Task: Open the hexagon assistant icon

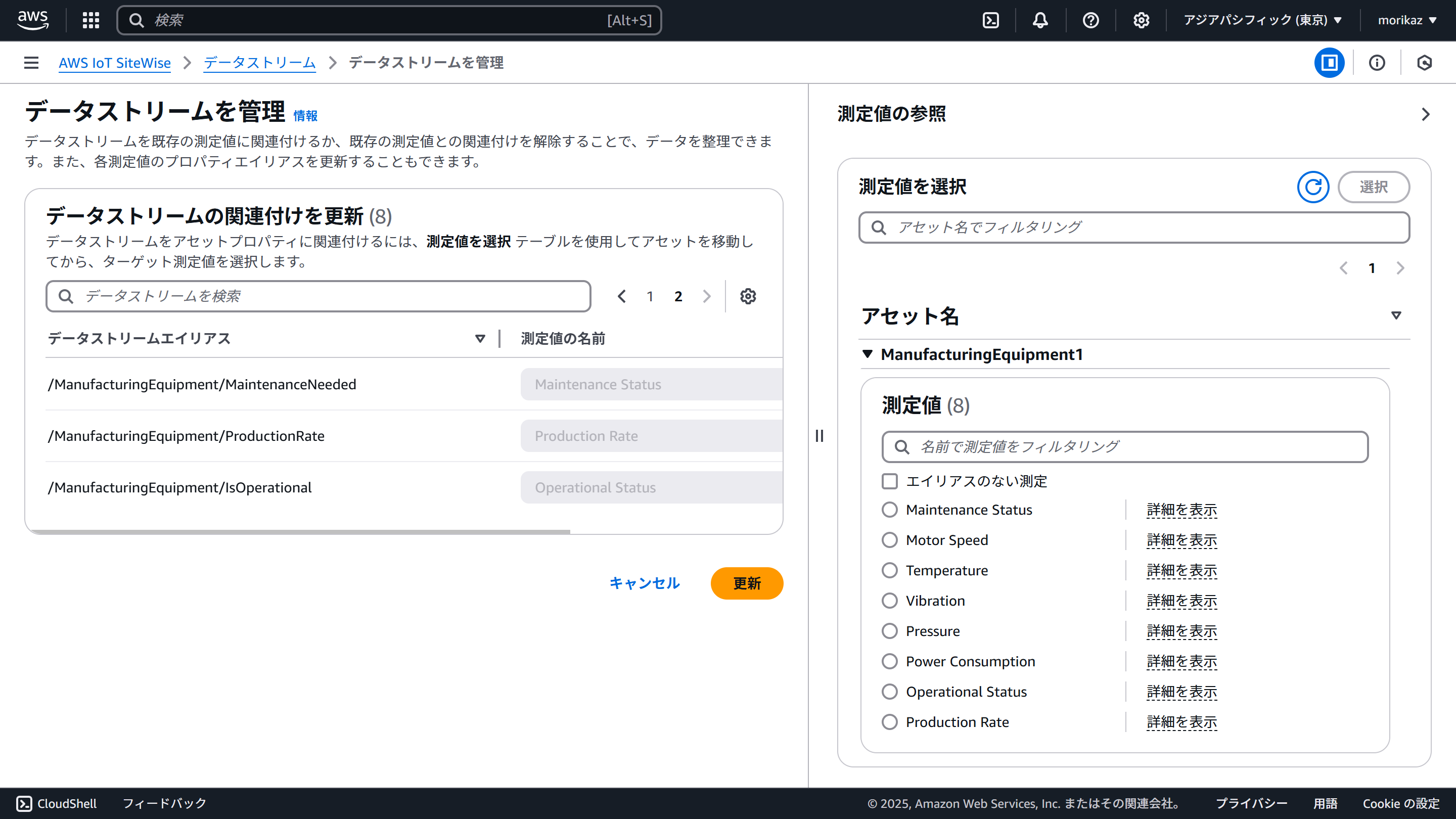Action: [x=1424, y=63]
